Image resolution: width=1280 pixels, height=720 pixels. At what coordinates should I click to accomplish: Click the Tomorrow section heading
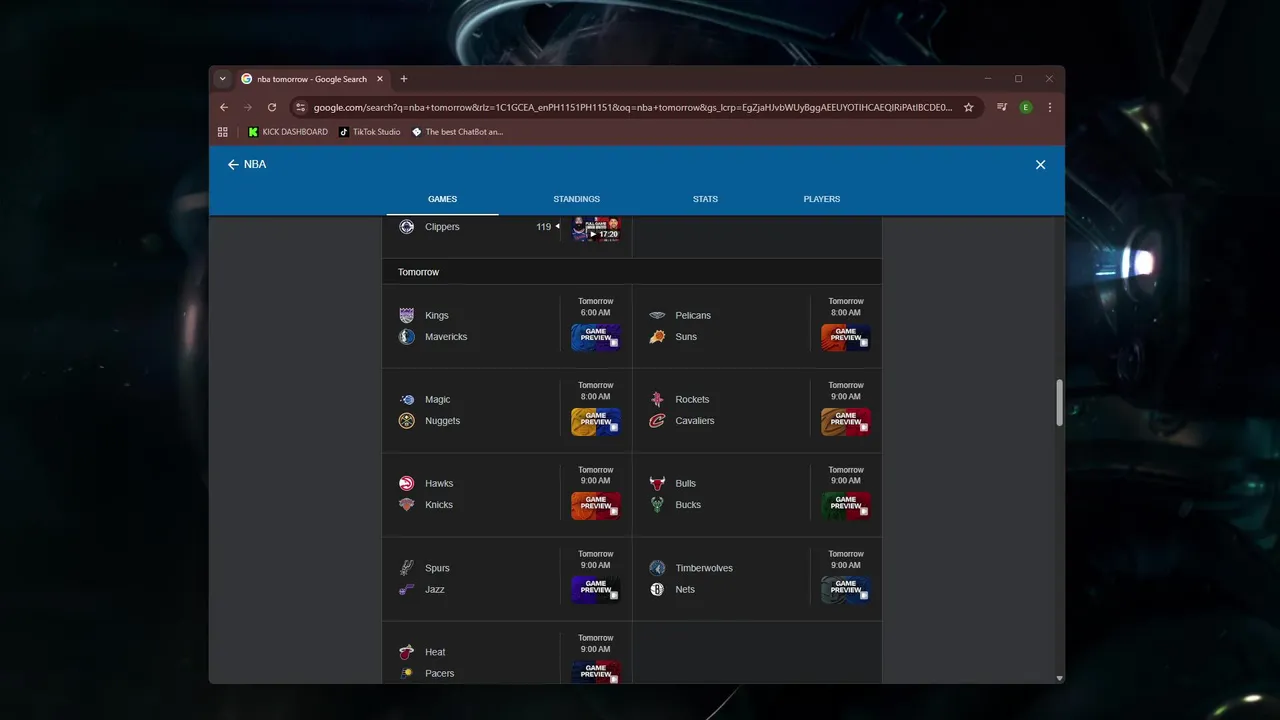pyautogui.click(x=418, y=272)
